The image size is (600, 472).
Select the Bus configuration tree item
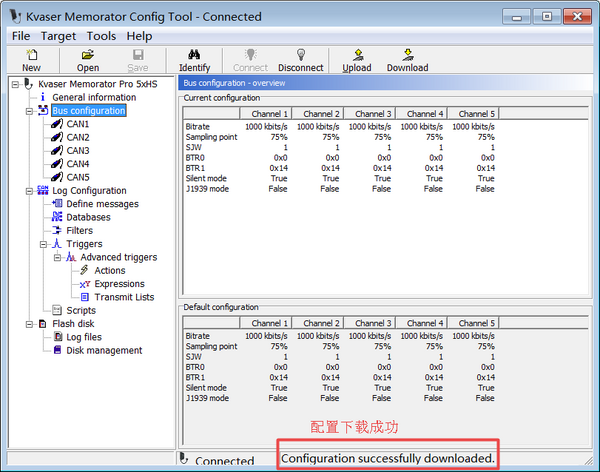(89, 111)
